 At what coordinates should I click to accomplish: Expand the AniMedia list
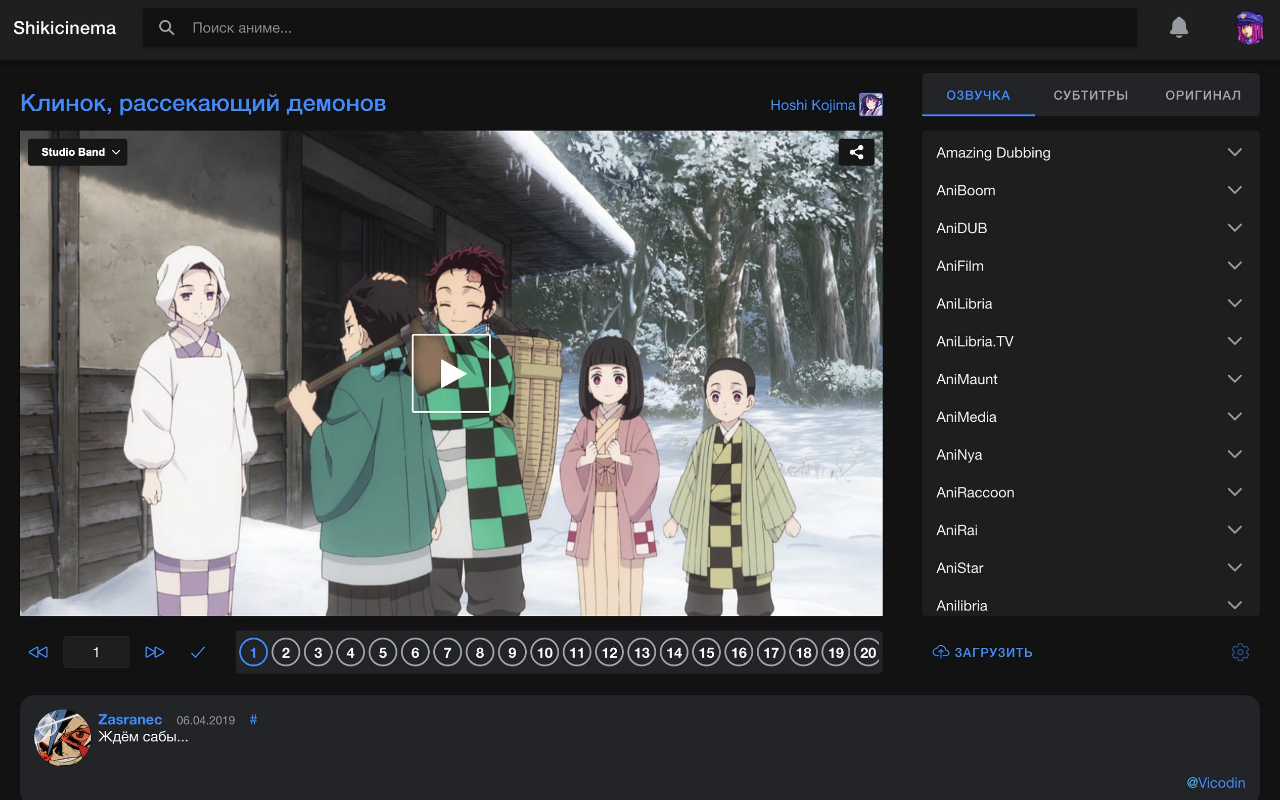point(1091,417)
